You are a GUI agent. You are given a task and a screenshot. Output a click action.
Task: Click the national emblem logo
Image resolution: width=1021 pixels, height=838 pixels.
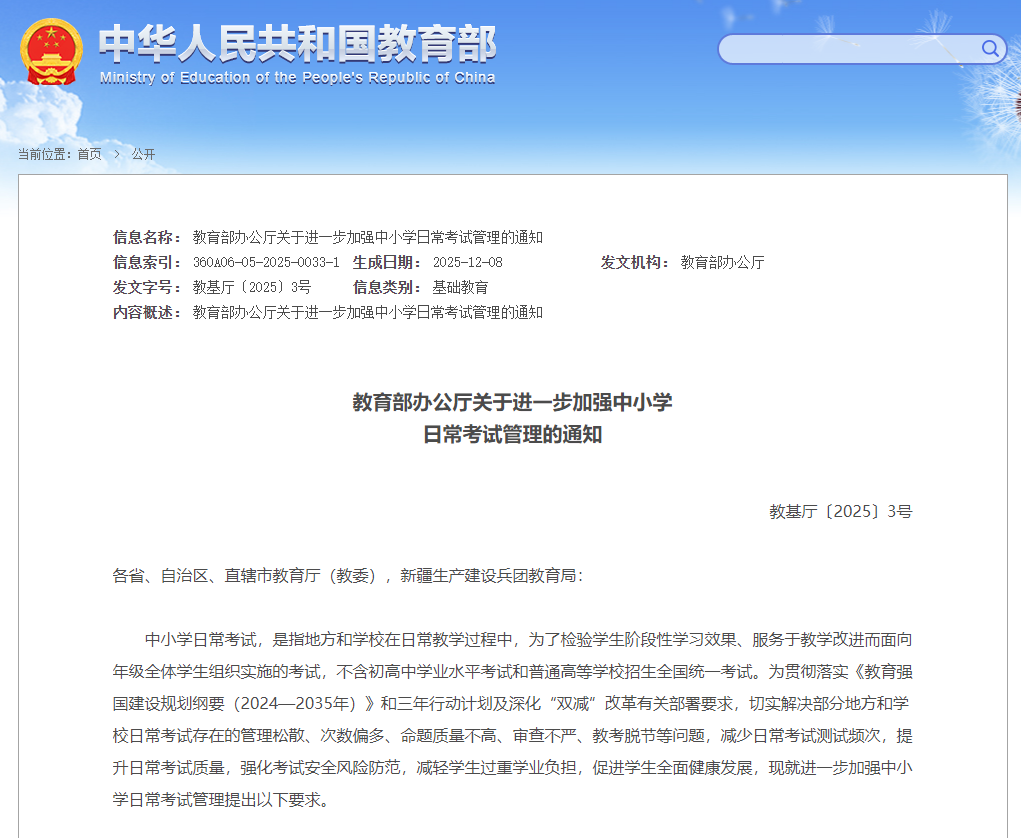tap(53, 52)
